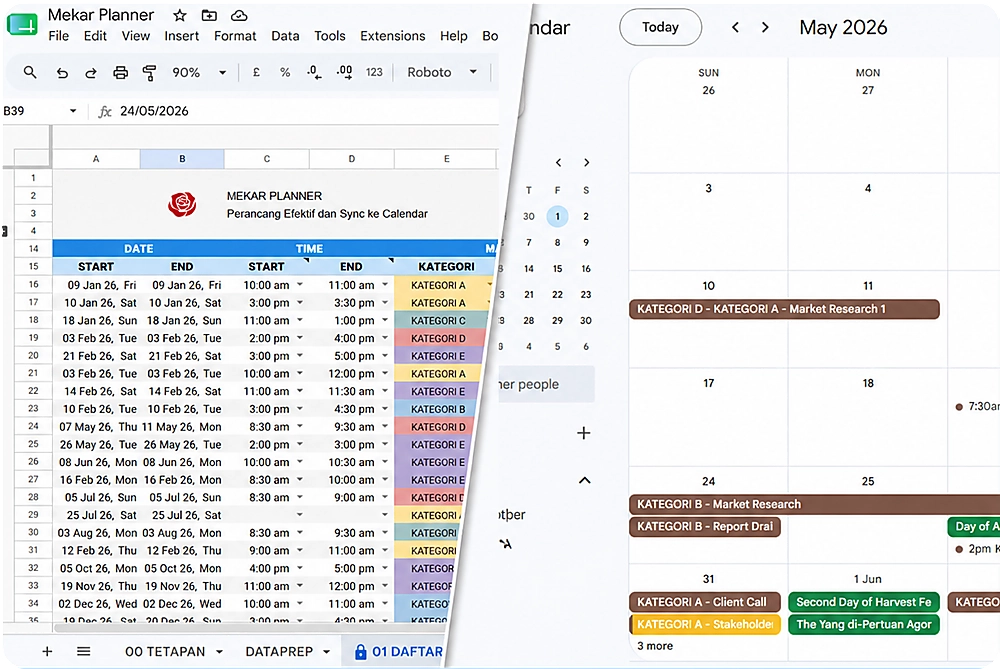Viewport: 1000px width, 670px height.
Task: Check cloud save status icon
Action: point(239,15)
